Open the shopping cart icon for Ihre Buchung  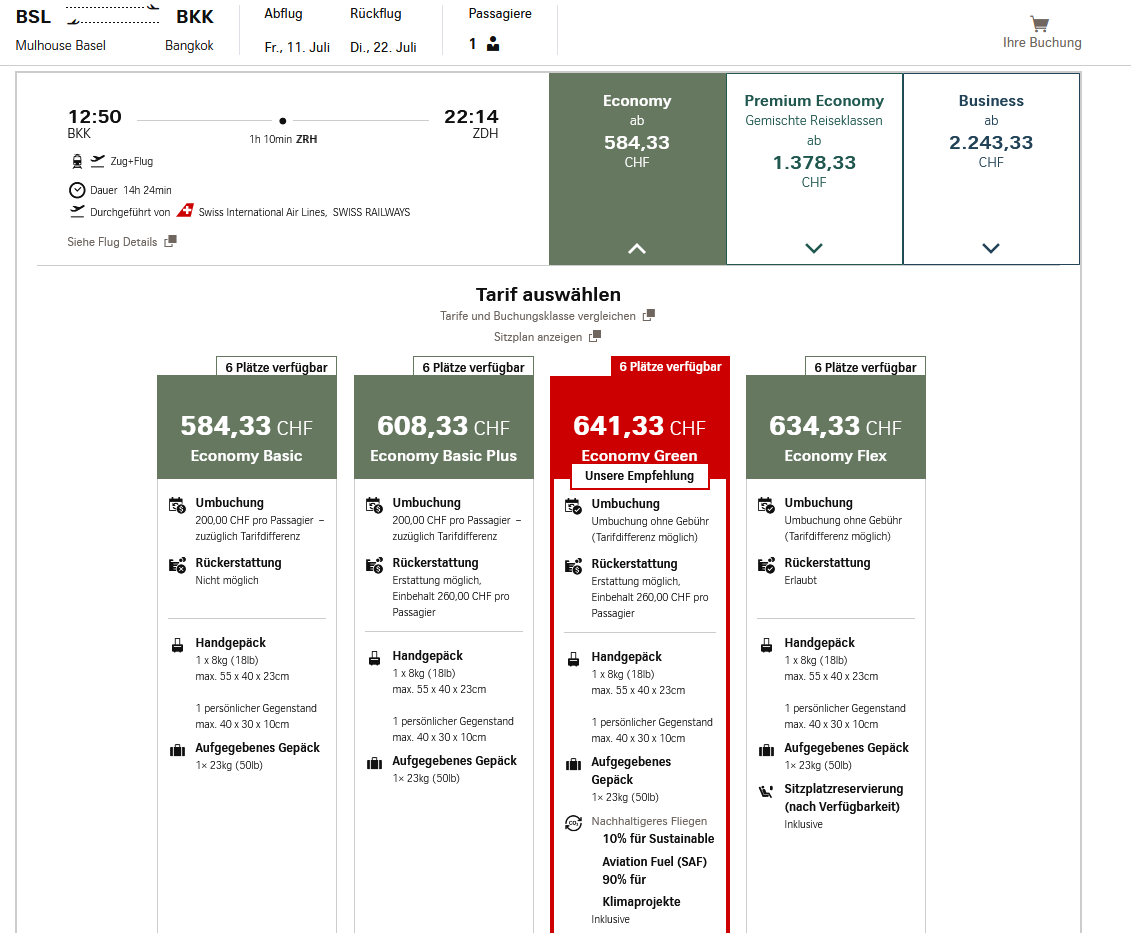[x=1040, y=23]
